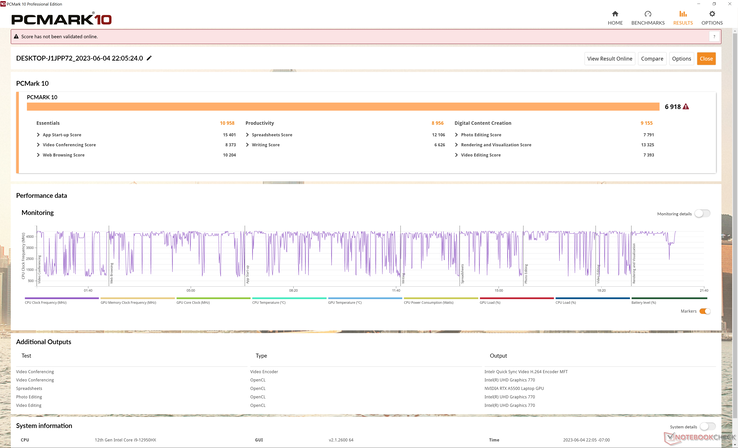Switch to the Results tab

pyautogui.click(x=683, y=17)
